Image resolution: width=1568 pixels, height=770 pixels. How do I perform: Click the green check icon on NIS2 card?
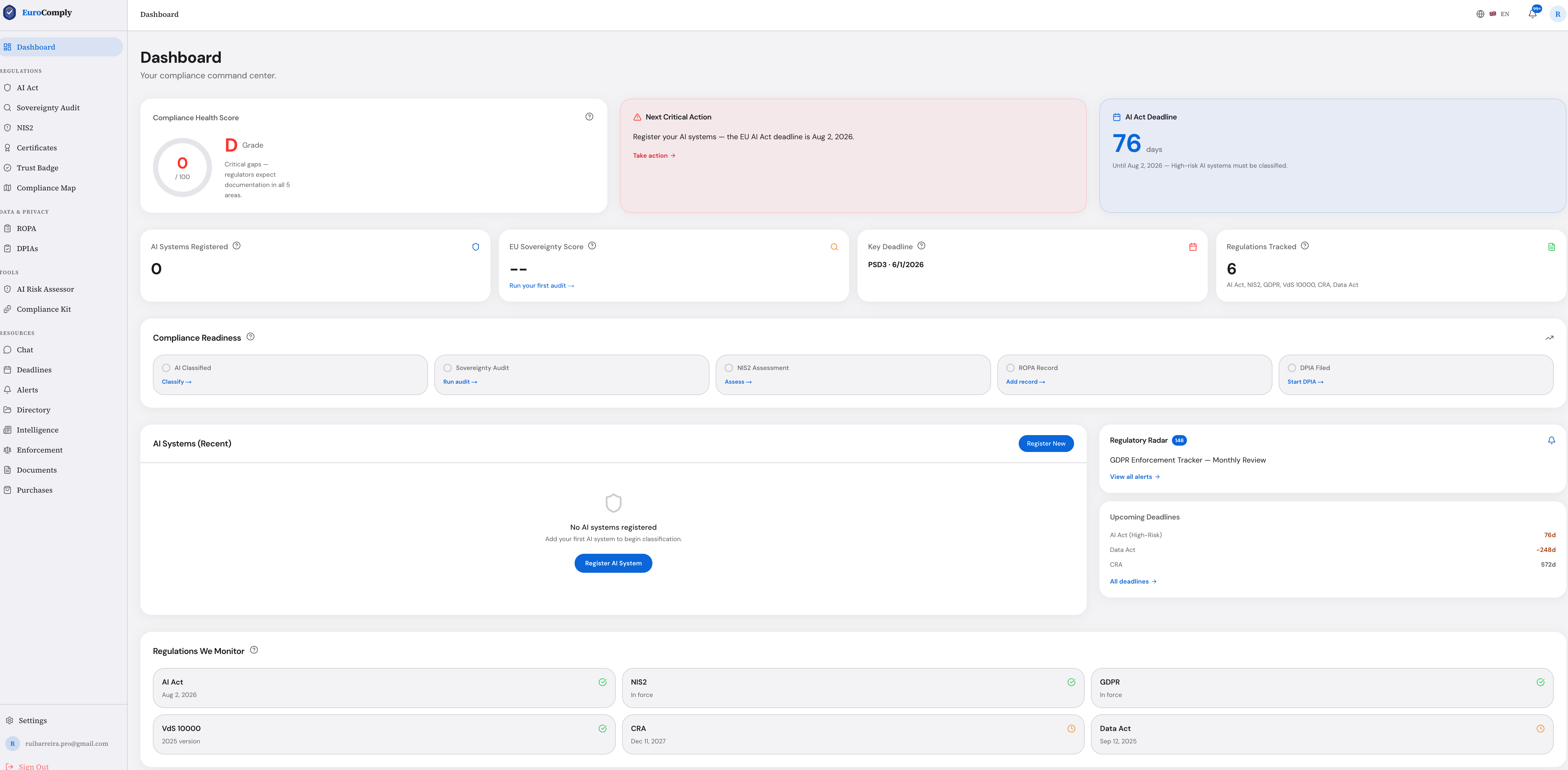1071,682
